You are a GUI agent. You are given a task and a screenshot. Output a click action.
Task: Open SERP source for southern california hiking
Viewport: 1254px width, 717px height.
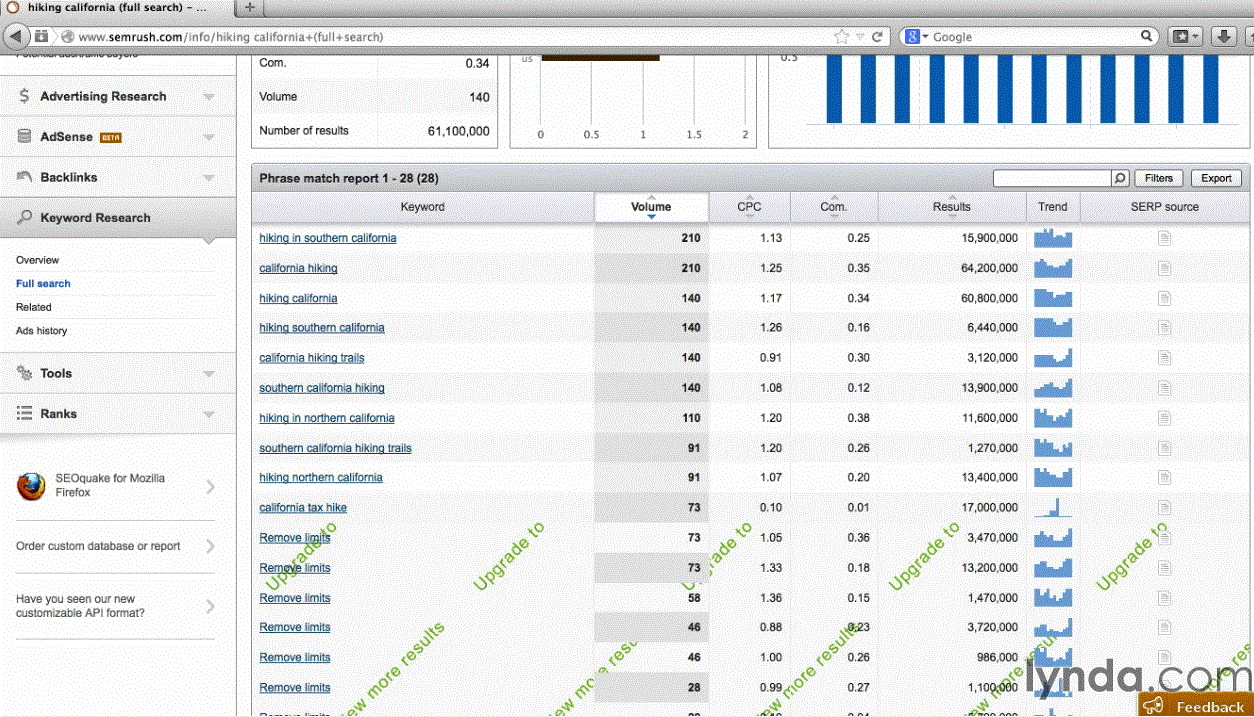[1164, 388]
